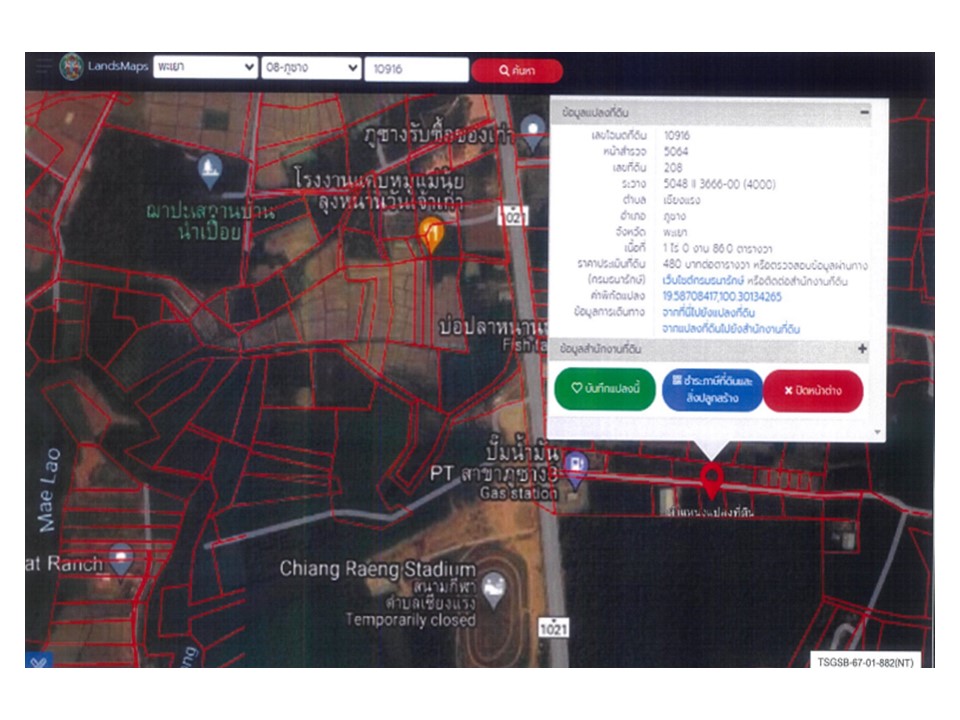This screenshot has width=960, height=720.
Task: Open the district dropdown showing 08-ภูซาง
Action: 310,68
